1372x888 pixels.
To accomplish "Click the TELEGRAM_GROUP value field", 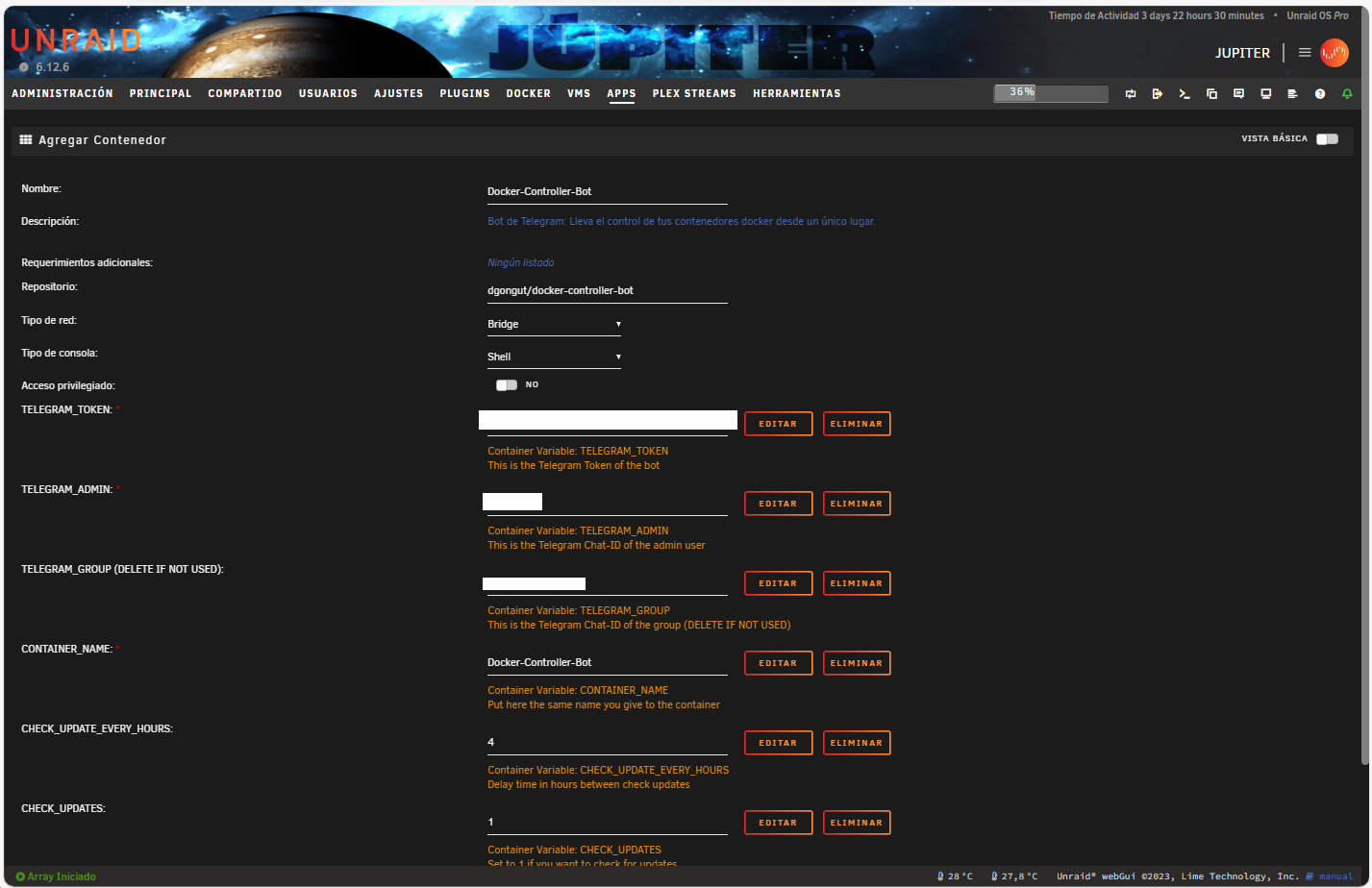I will [608, 583].
